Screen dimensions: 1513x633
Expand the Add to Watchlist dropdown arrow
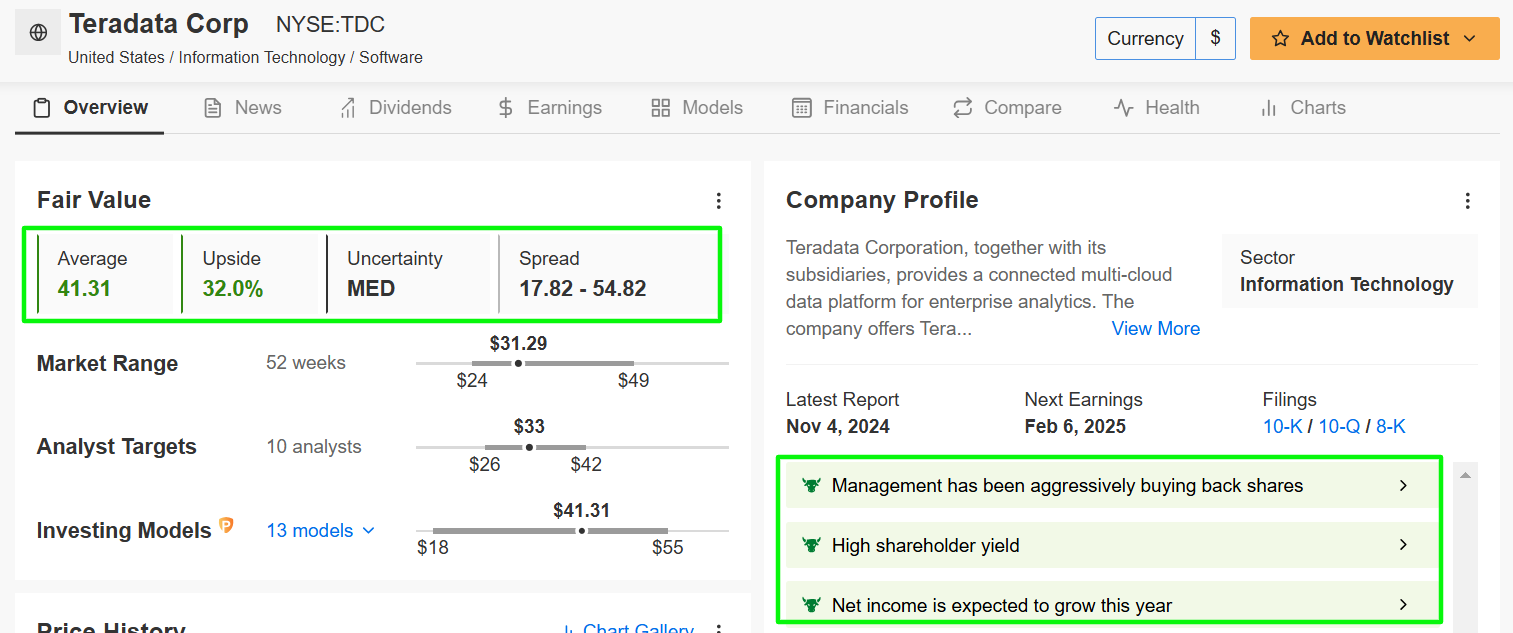pyautogui.click(x=1470, y=38)
